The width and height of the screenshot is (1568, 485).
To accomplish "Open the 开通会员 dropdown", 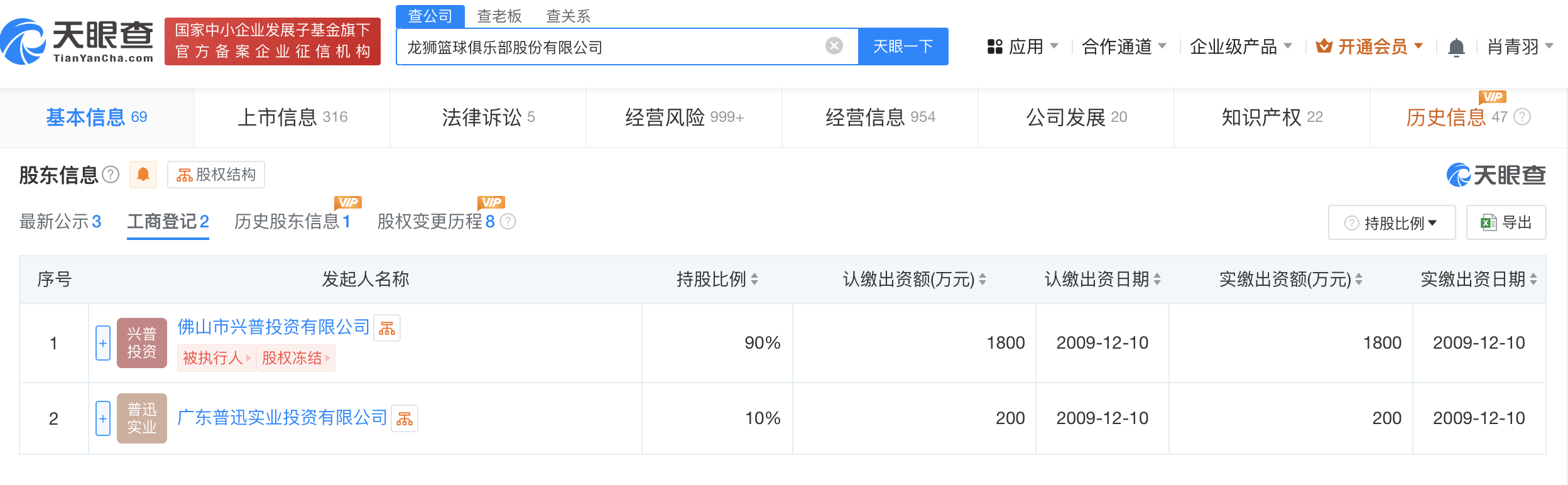I will [x=1369, y=46].
